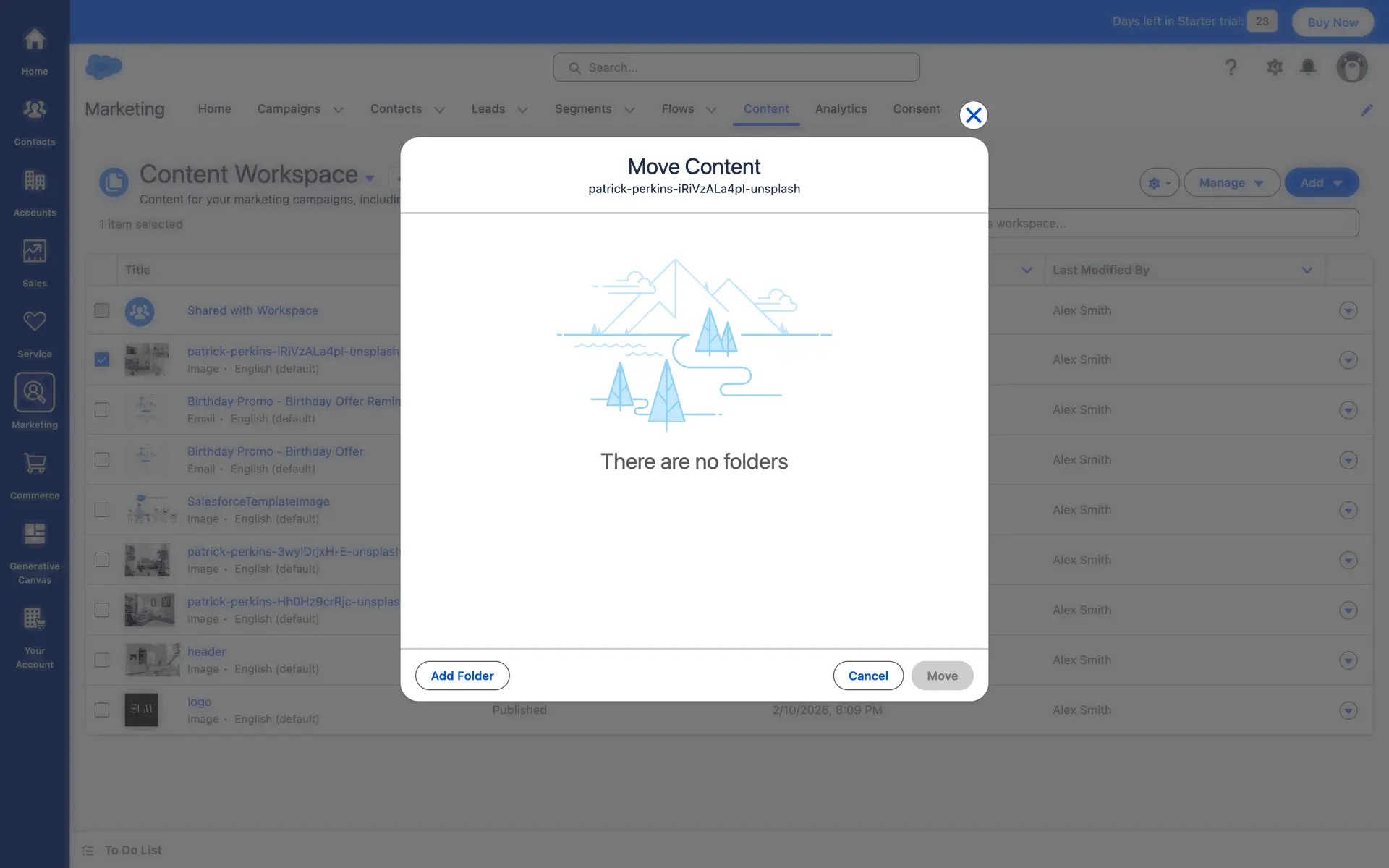Close the Move Content dialog
1389x868 pixels.
point(973,115)
